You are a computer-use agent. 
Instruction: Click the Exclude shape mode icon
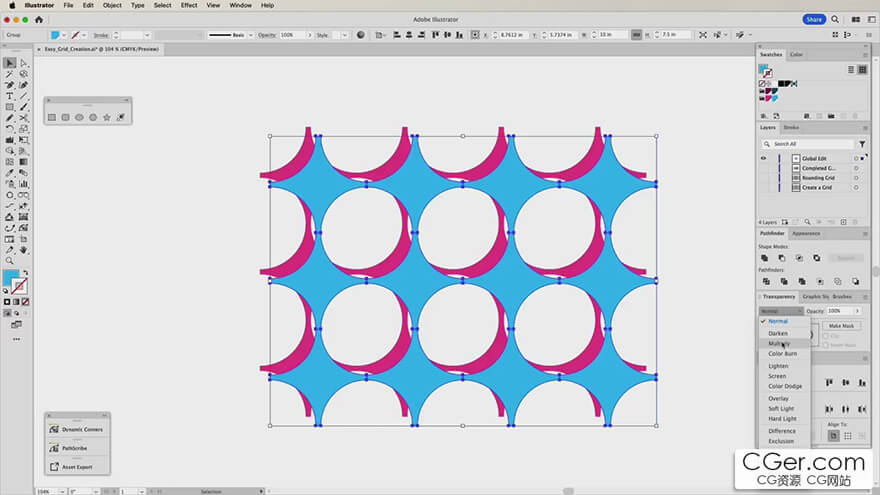817,258
